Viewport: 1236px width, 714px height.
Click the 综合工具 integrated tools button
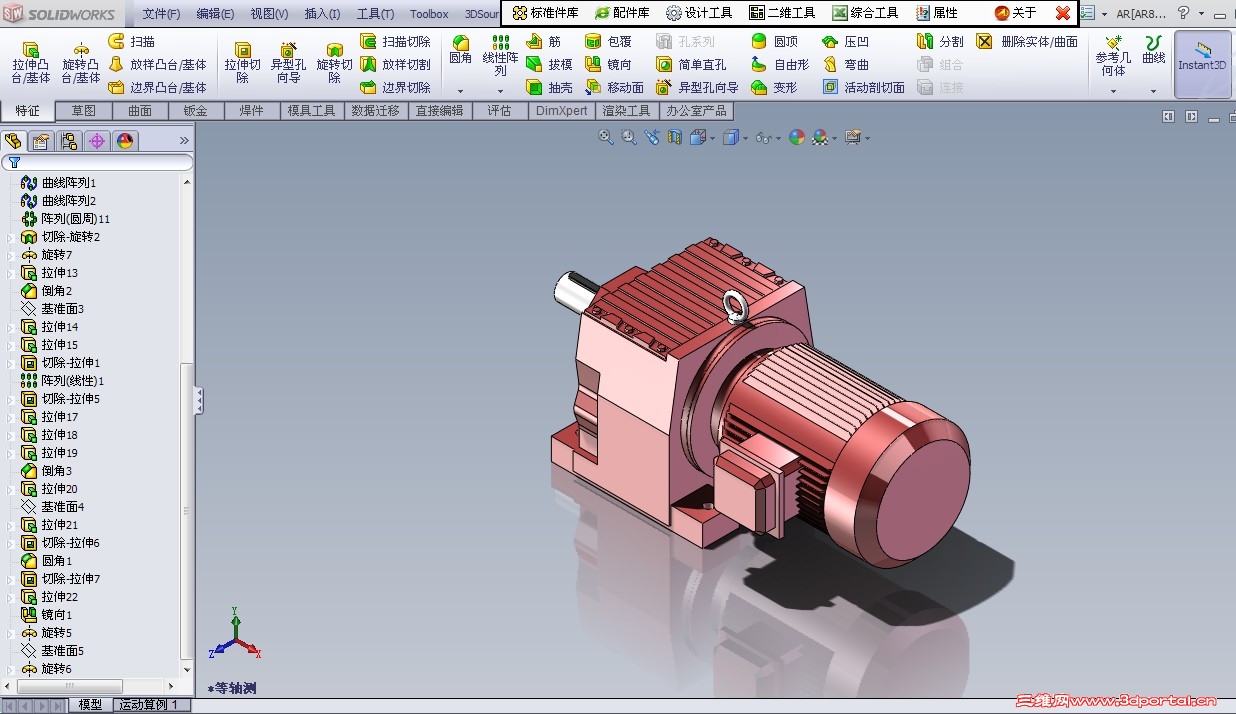click(x=865, y=13)
